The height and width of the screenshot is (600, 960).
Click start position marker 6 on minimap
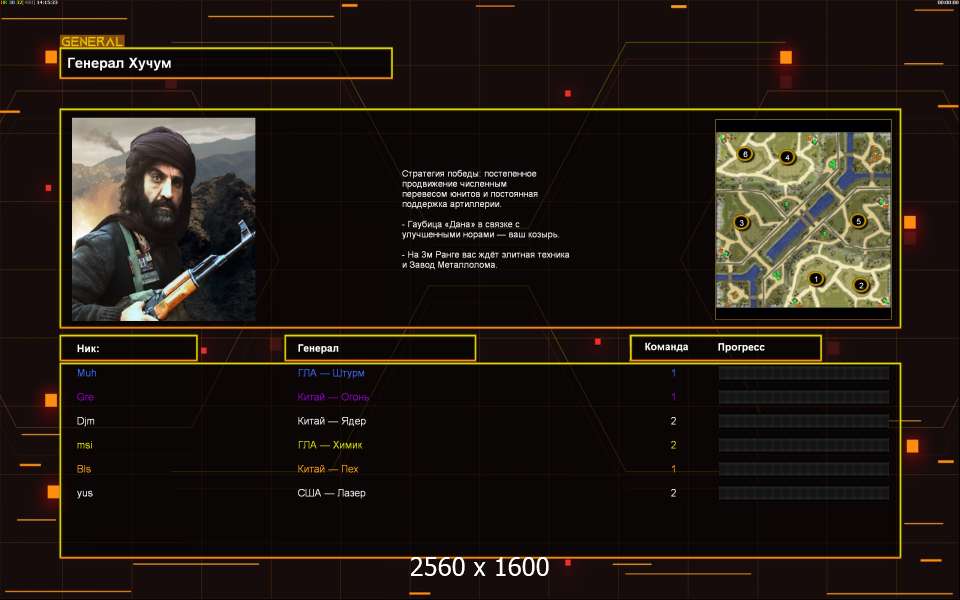point(743,154)
